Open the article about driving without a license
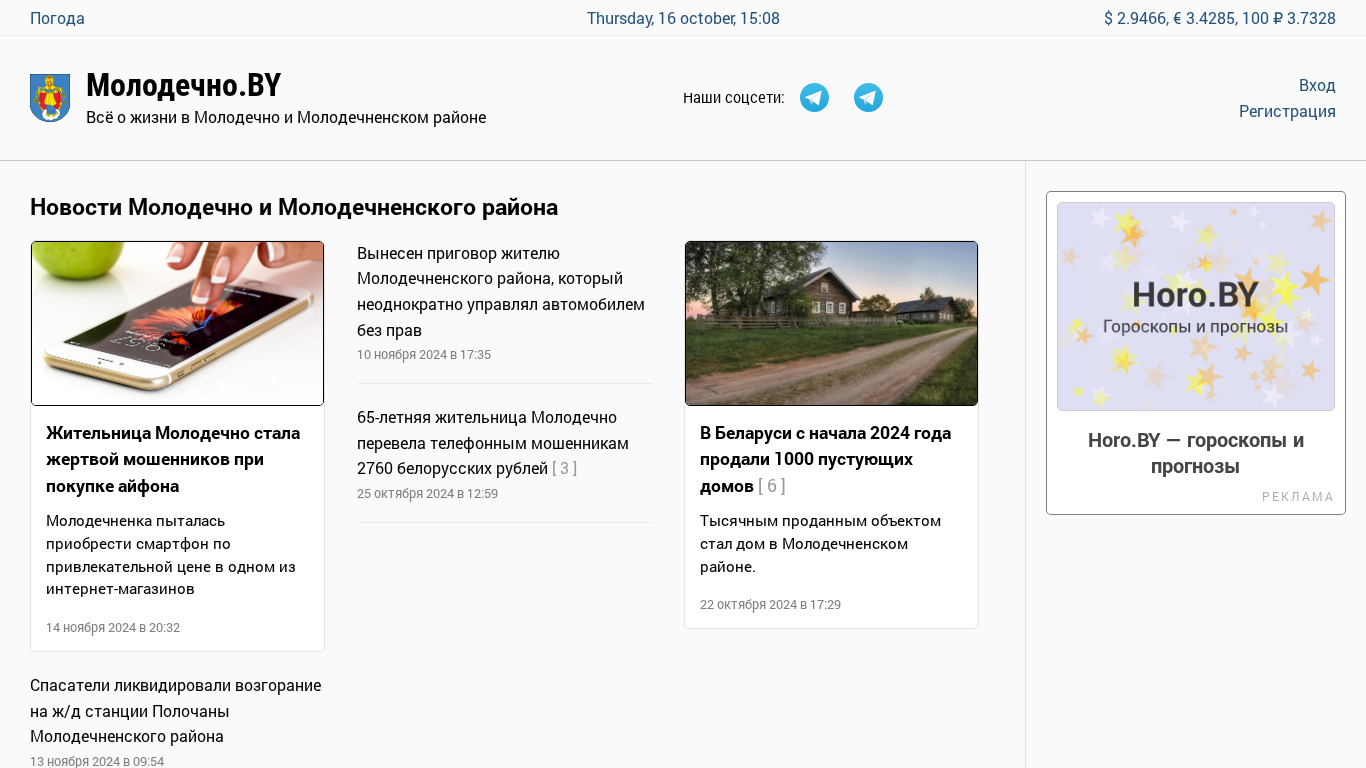 click(501, 291)
